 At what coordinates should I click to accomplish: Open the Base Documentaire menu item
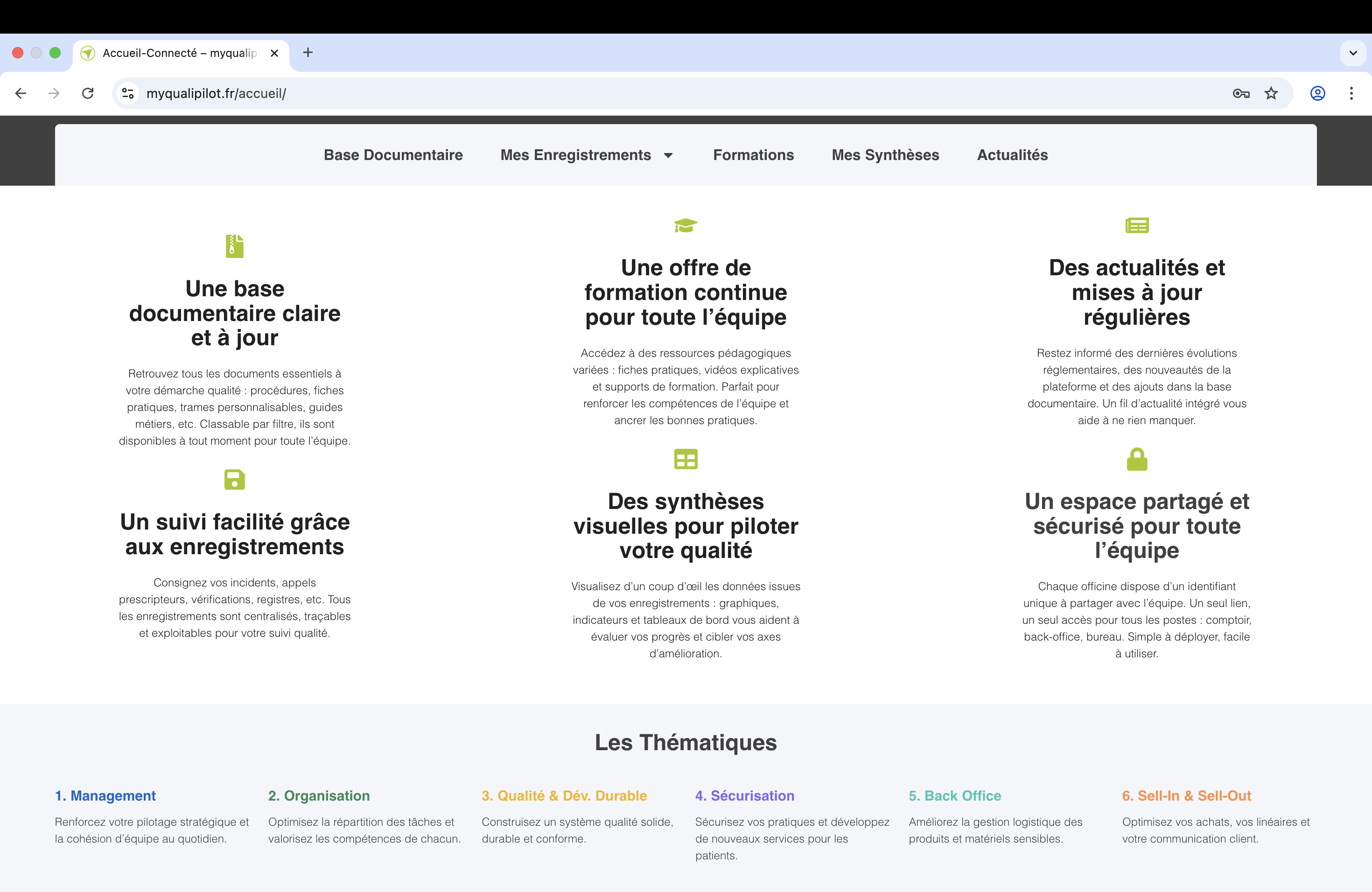(x=393, y=155)
